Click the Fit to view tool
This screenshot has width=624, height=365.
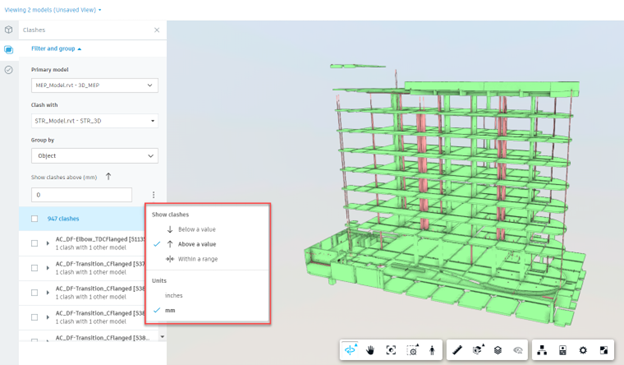(x=391, y=350)
